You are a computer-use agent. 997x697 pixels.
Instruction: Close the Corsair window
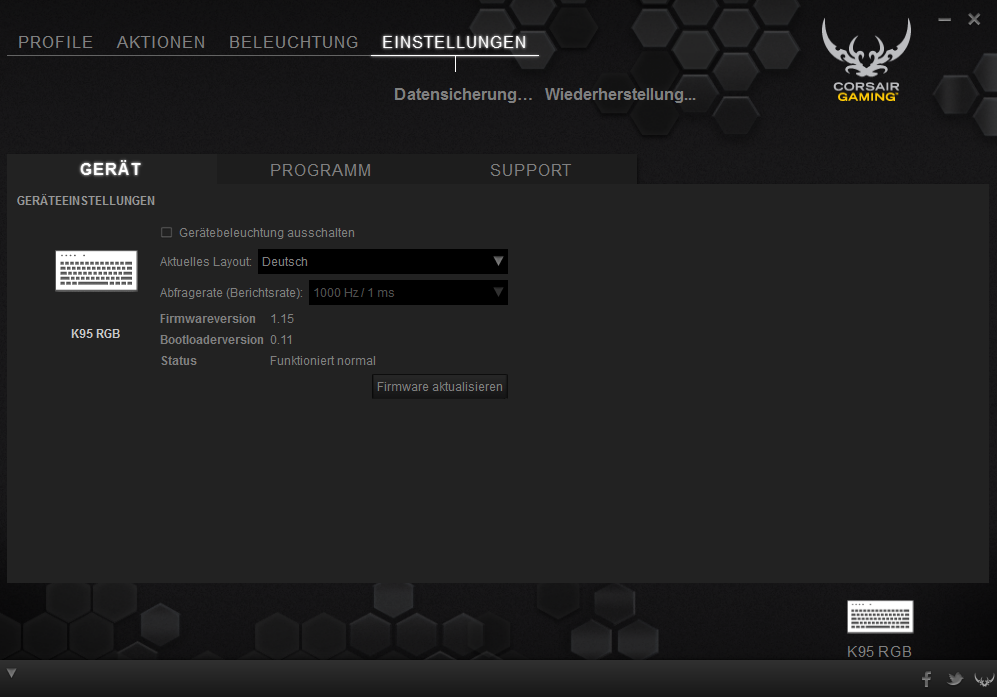coord(974,20)
